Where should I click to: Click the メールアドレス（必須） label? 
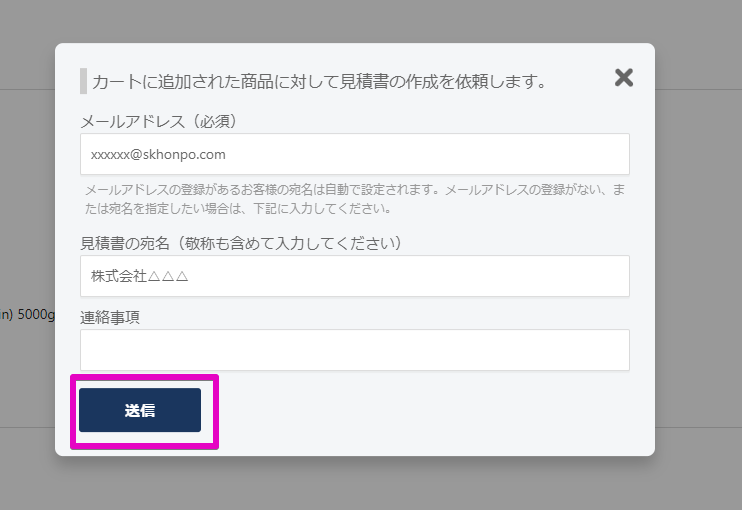(158, 121)
